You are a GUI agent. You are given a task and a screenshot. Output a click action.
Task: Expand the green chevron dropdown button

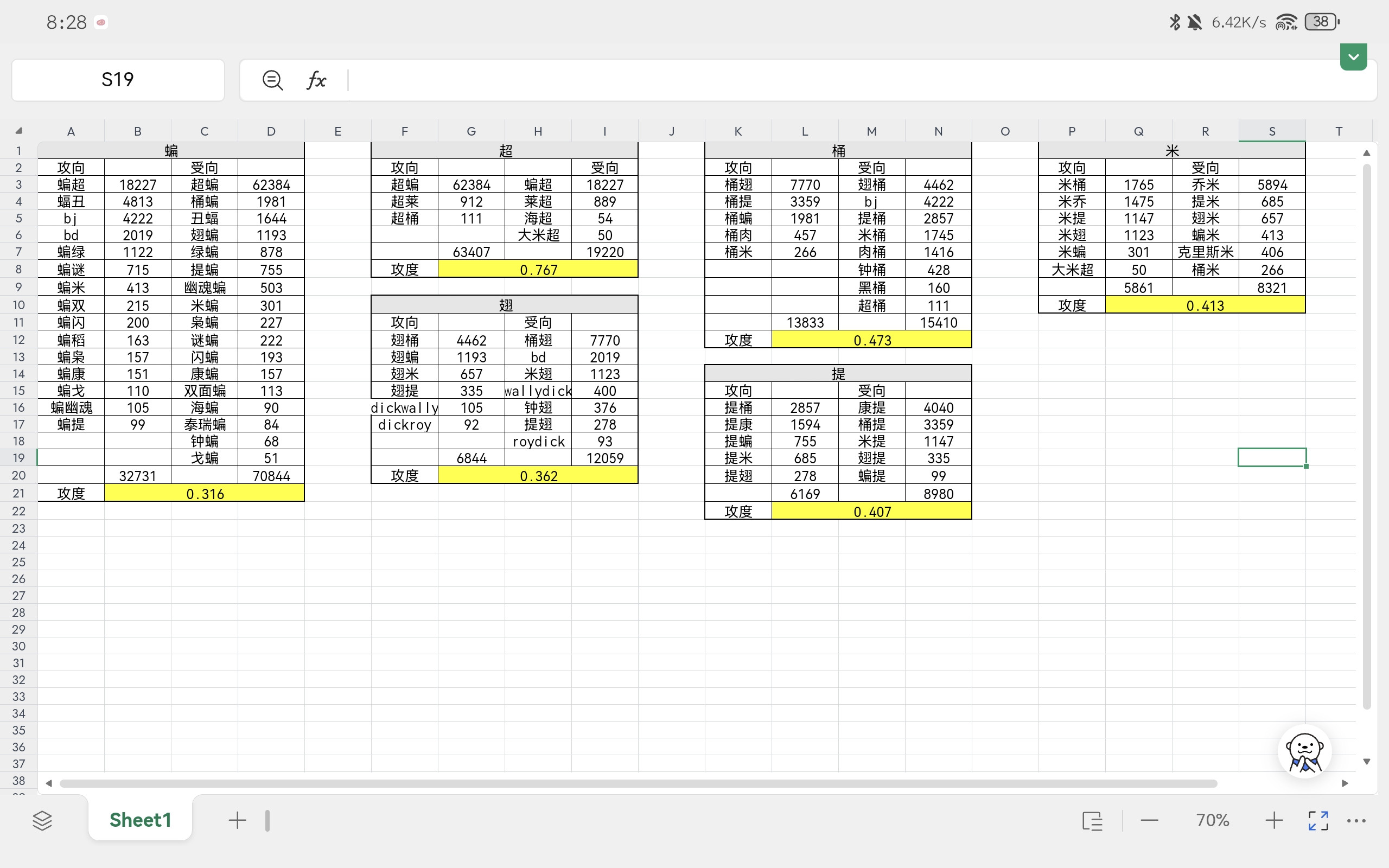click(x=1353, y=57)
